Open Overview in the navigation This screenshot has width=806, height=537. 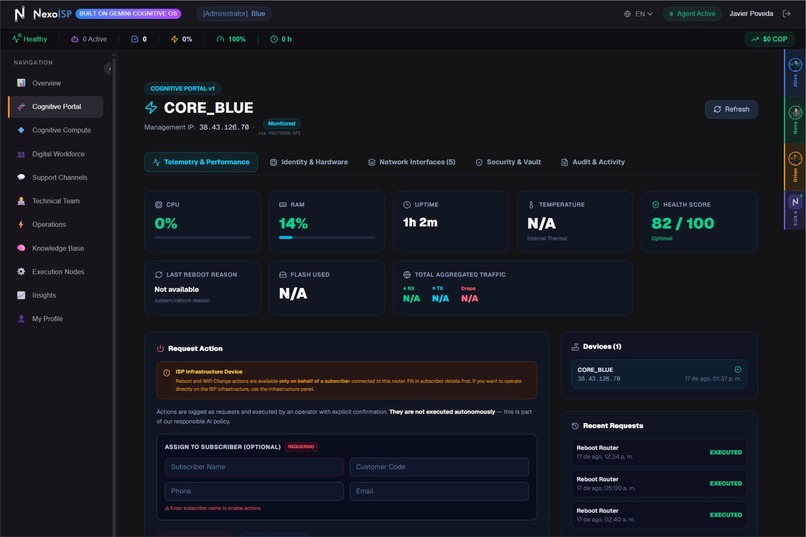coord(56,83)
